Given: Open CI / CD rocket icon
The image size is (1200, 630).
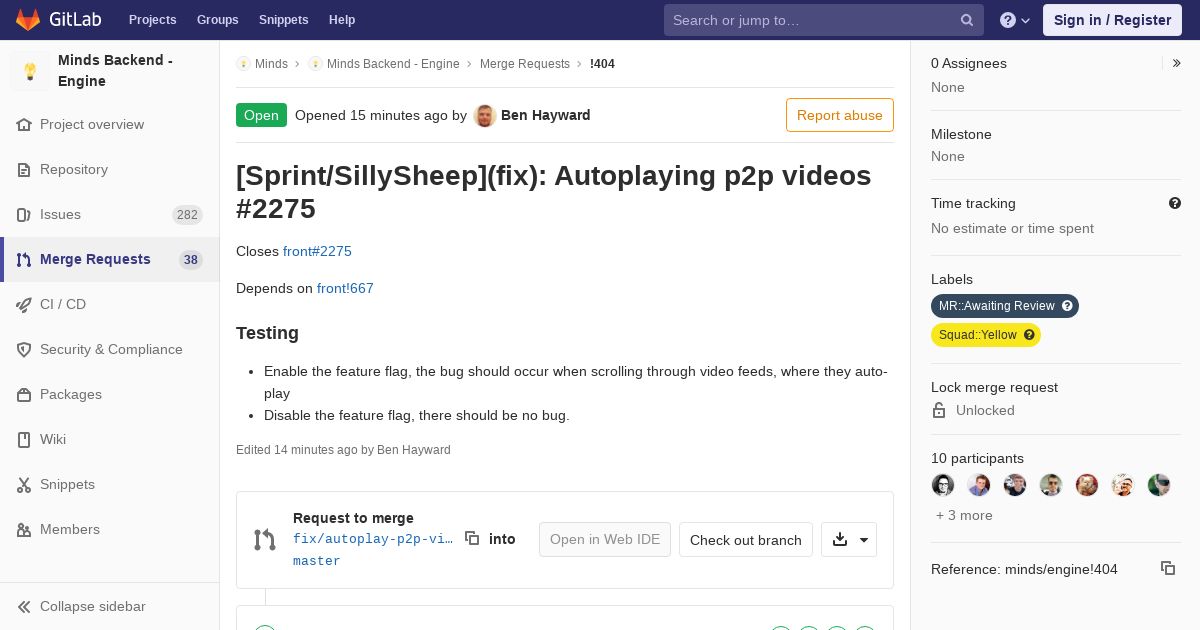Looking at the screenshot, I should click(24, 305).
